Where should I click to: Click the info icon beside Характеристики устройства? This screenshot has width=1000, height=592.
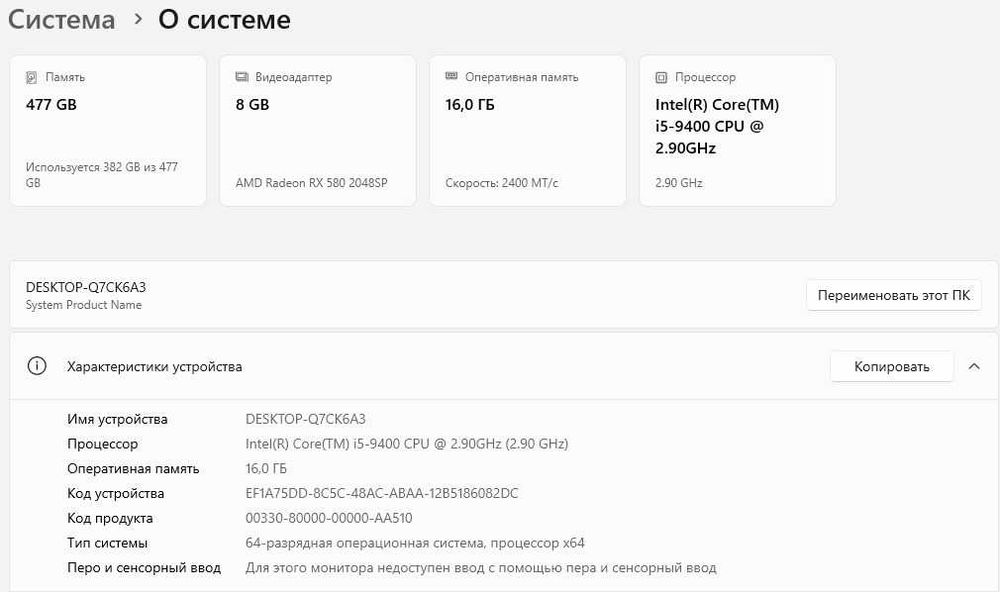pos(37,366)
